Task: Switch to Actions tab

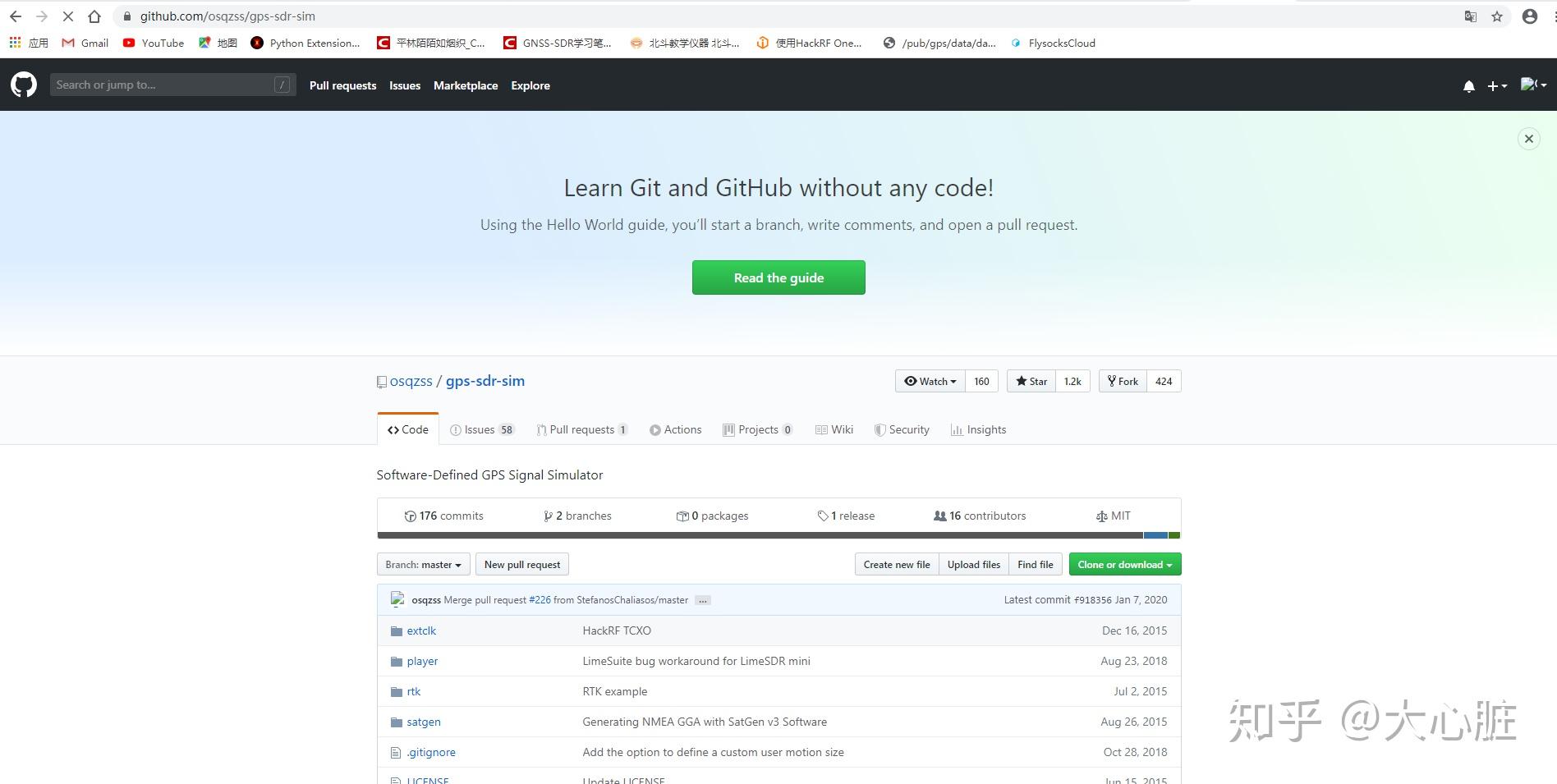Action: pos(675,429)
